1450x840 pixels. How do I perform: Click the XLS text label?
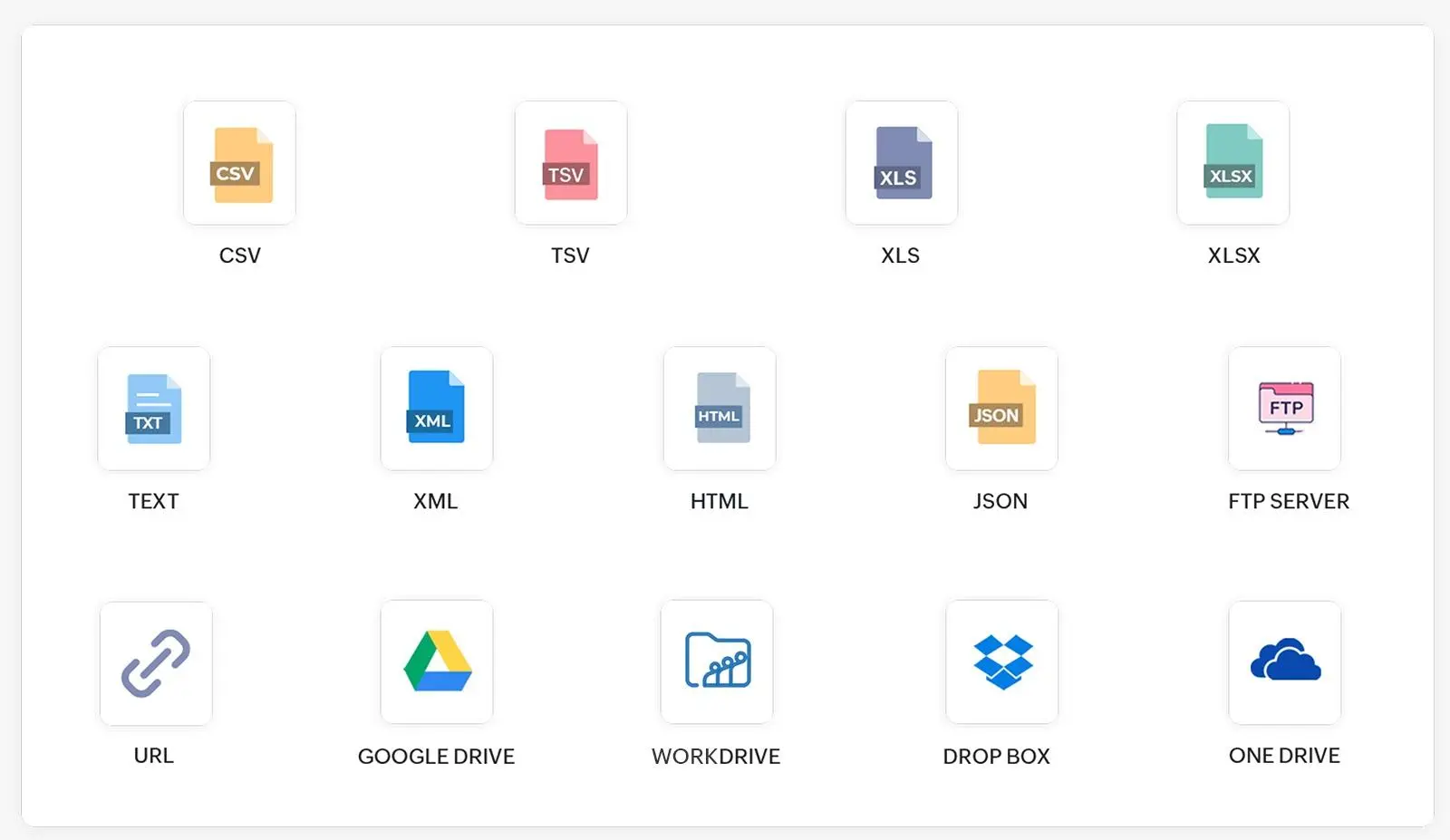[x=901, y=256]
